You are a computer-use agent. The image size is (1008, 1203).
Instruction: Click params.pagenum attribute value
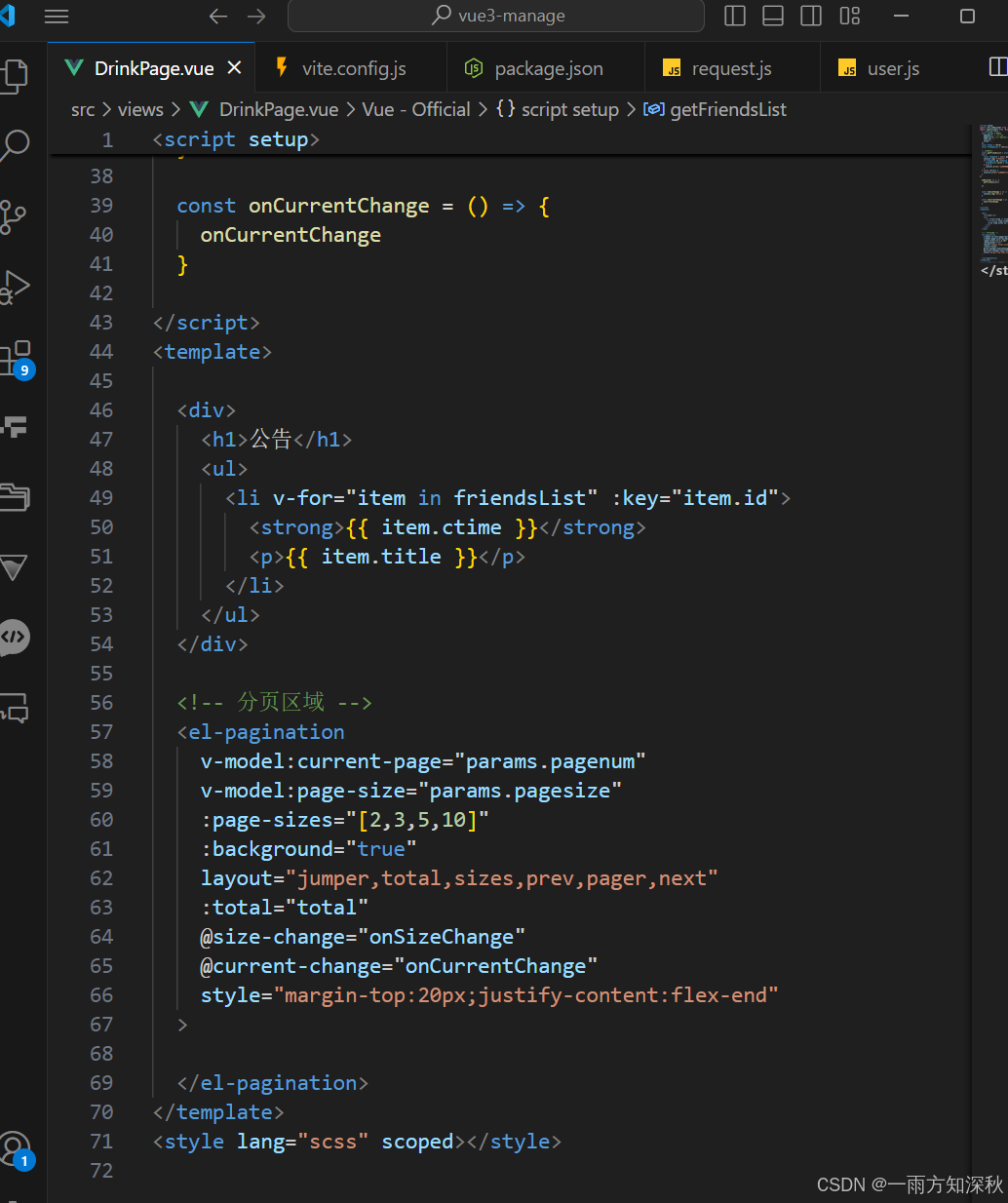click(x=550, y=761)
